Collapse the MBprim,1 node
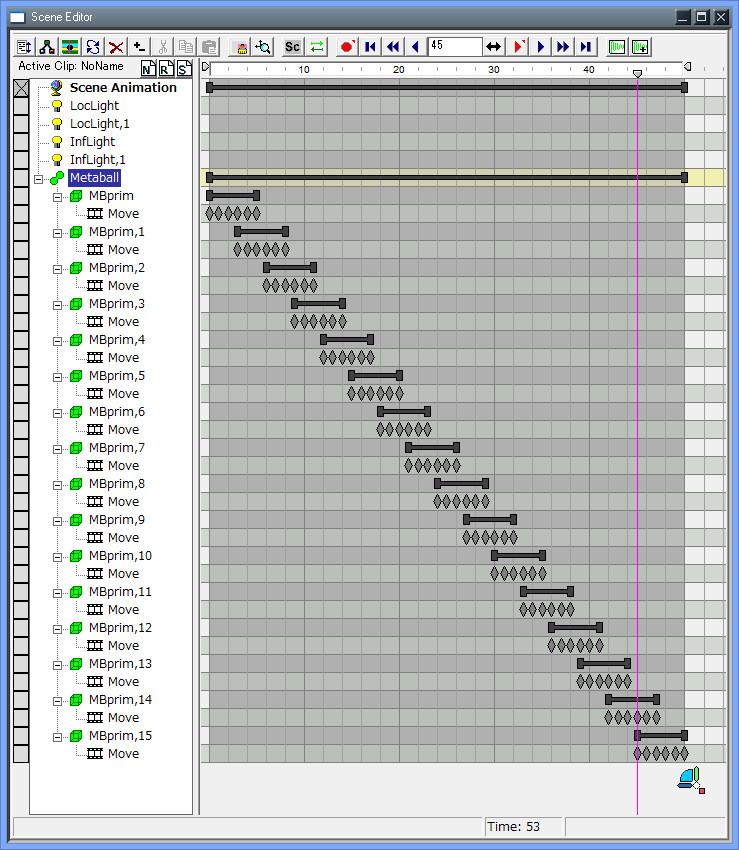Image resolution: width=739 pixels, height=850 pixels. (x=57, y=233)
